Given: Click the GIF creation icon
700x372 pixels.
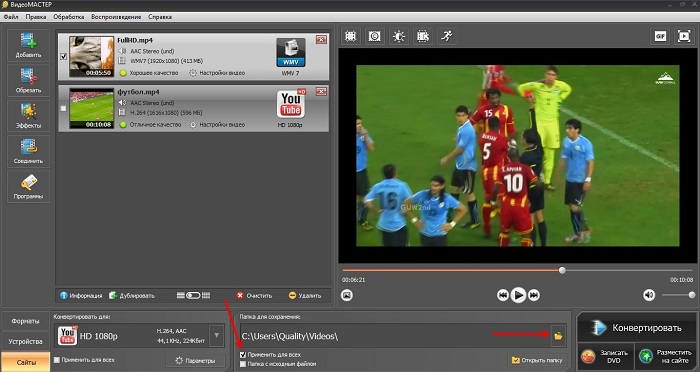Looking at the screenshot, I should (660, 36).
